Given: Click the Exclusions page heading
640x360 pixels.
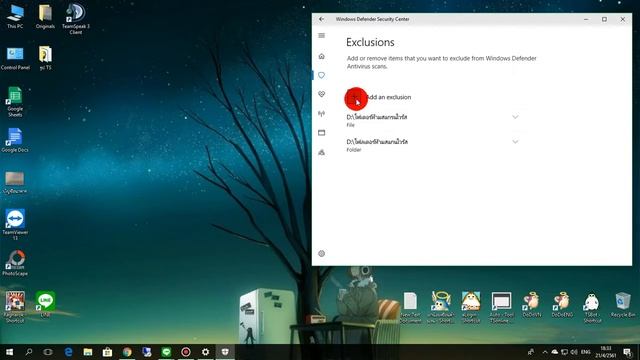Looking at the screenshot, I should click(370, 42).
